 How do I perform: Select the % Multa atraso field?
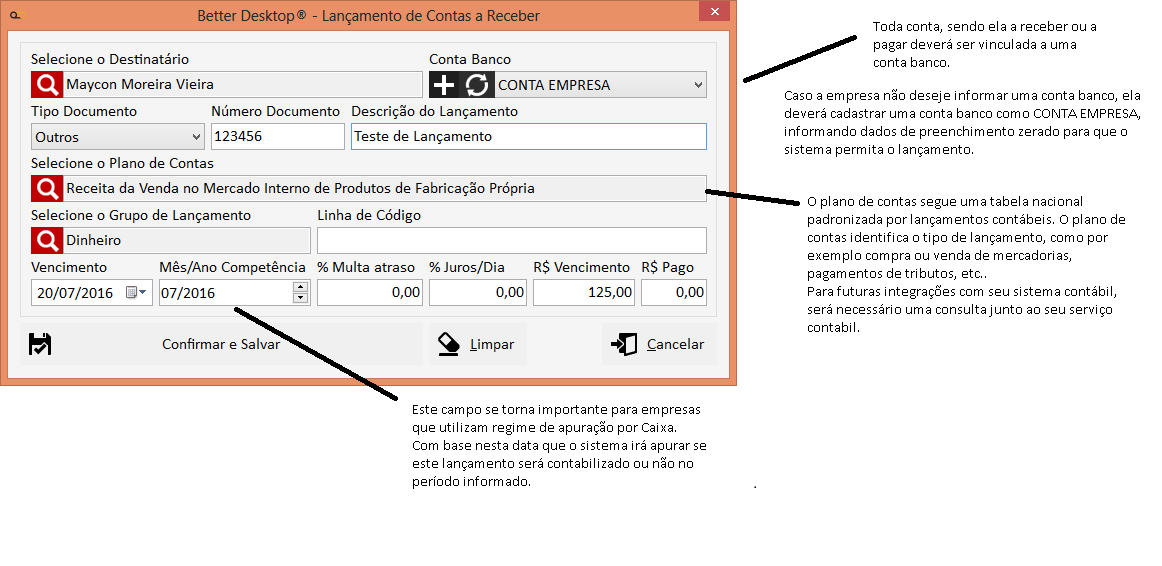(369, 293)
